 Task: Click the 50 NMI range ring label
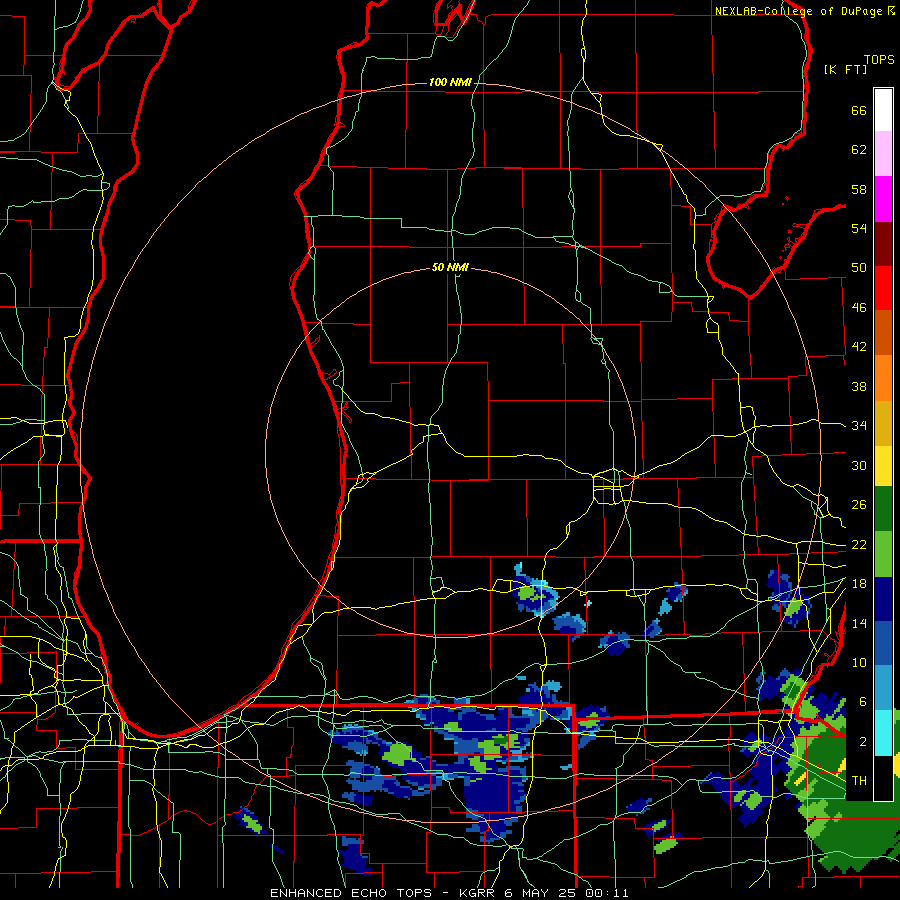coord(450,267)
